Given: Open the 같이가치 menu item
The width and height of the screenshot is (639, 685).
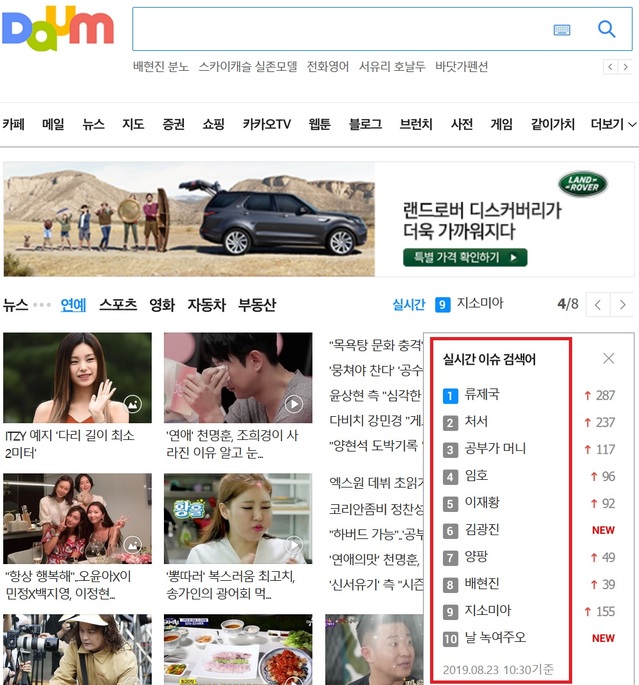Looking at the screenshot, I should pyautogui.click(x=553, y=124).
